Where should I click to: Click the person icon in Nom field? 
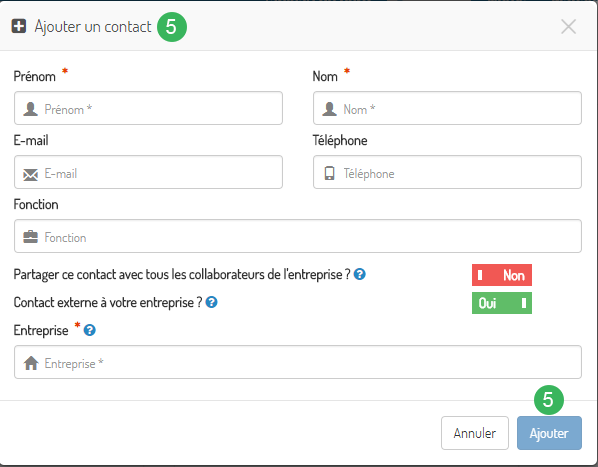(x=330, y=109)
